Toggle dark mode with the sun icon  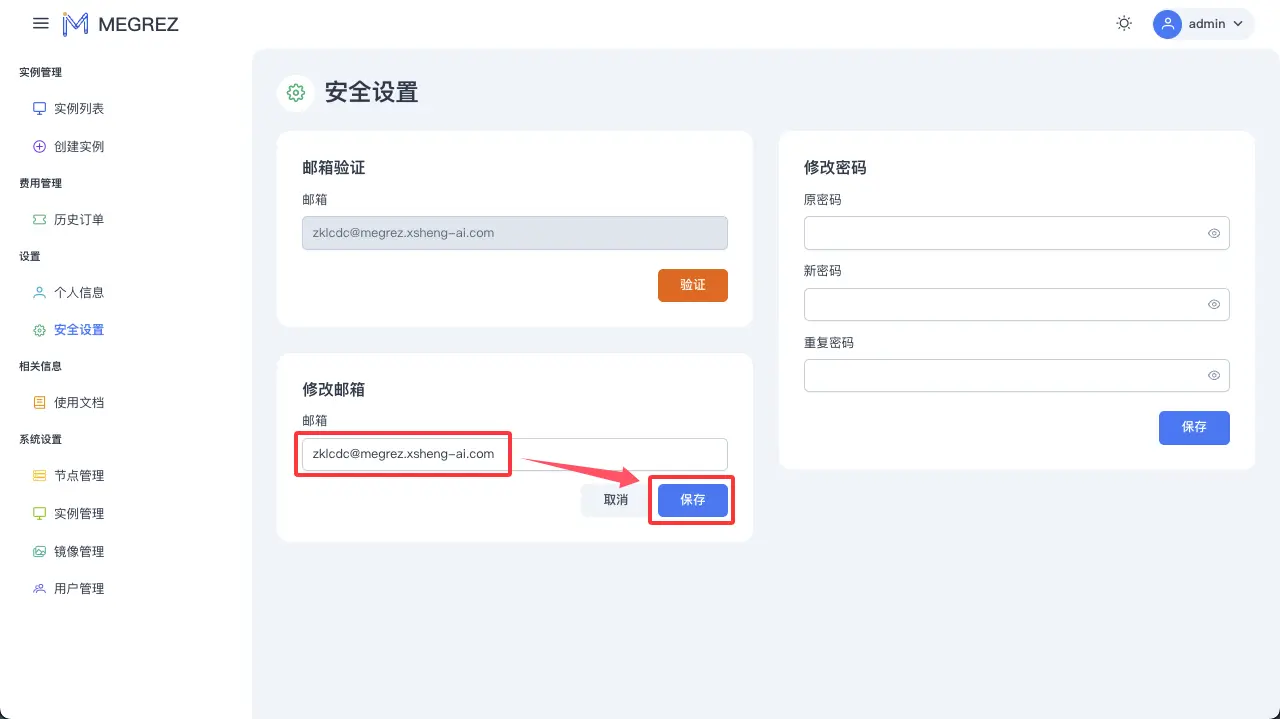1124,22
